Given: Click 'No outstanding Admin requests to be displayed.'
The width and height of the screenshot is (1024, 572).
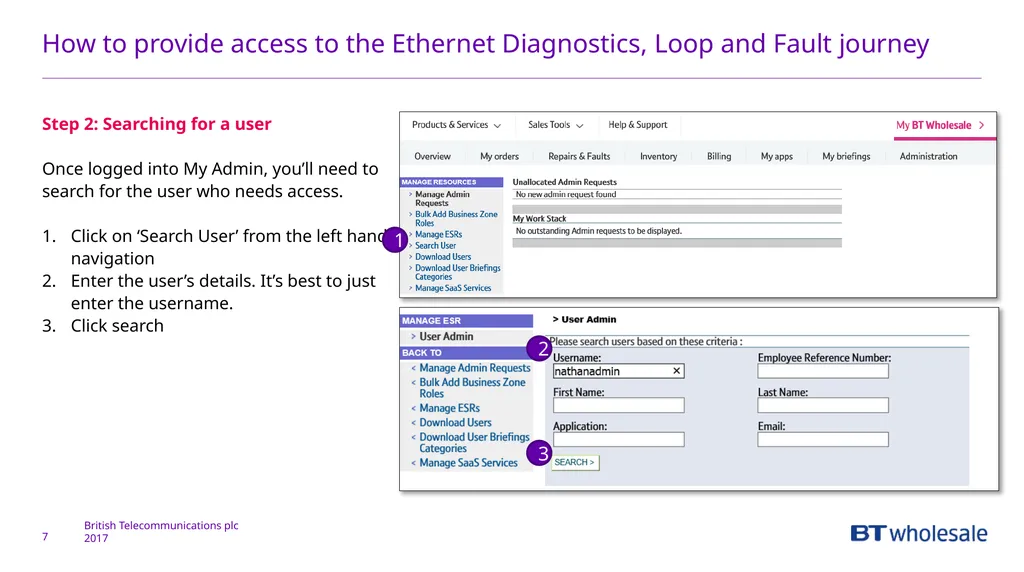Looking at the screenshot, I should pyautogui.click(x=598, y=231).
